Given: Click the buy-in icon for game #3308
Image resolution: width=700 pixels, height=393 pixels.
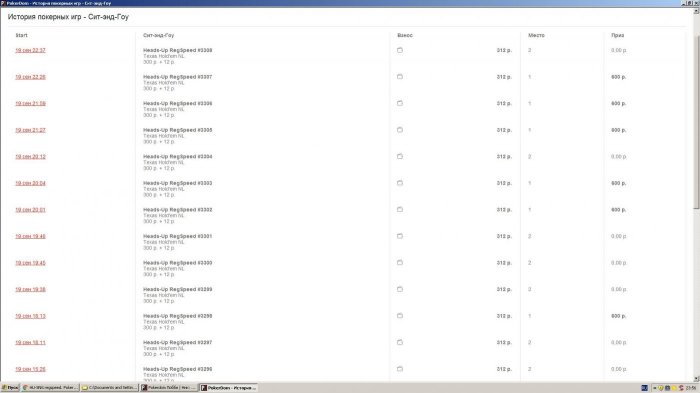Looking at the screenshot, I should click(x=400, y=50).
